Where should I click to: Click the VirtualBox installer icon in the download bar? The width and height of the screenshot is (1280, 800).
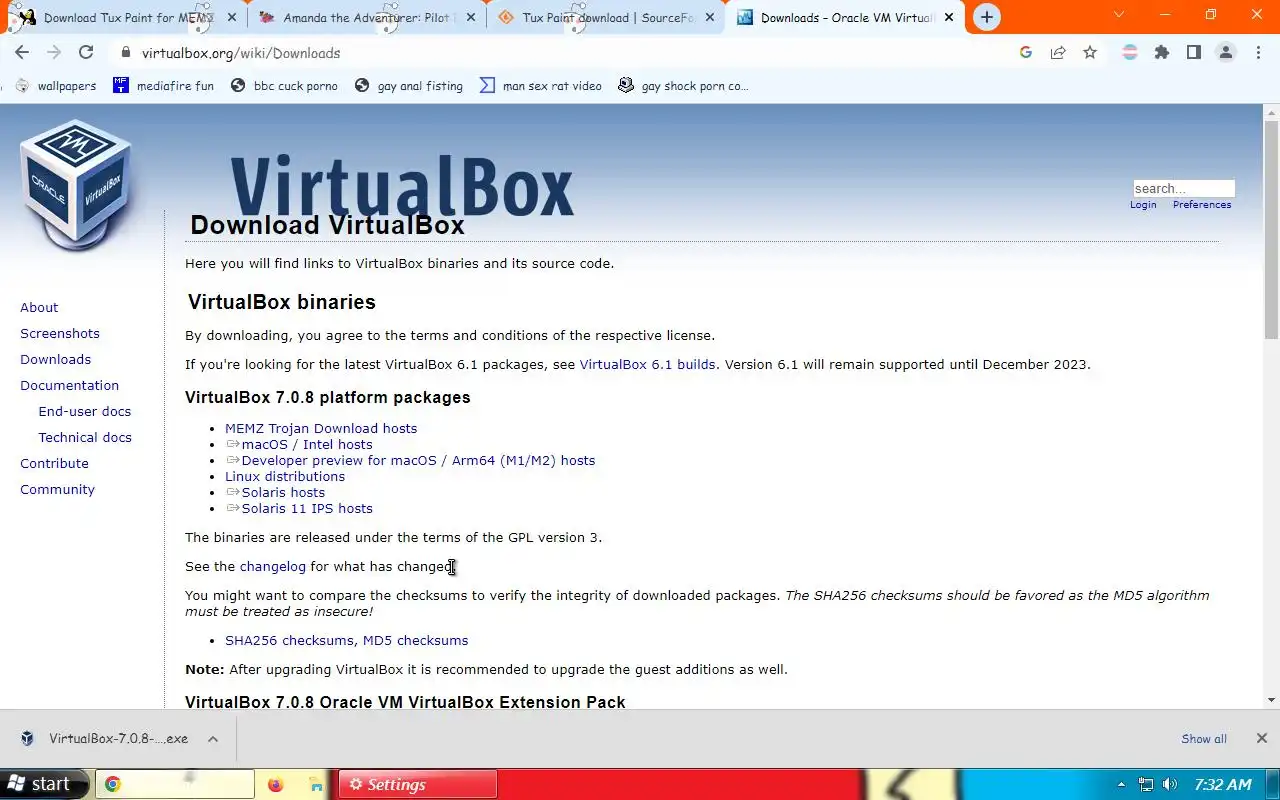coord(27,739)
